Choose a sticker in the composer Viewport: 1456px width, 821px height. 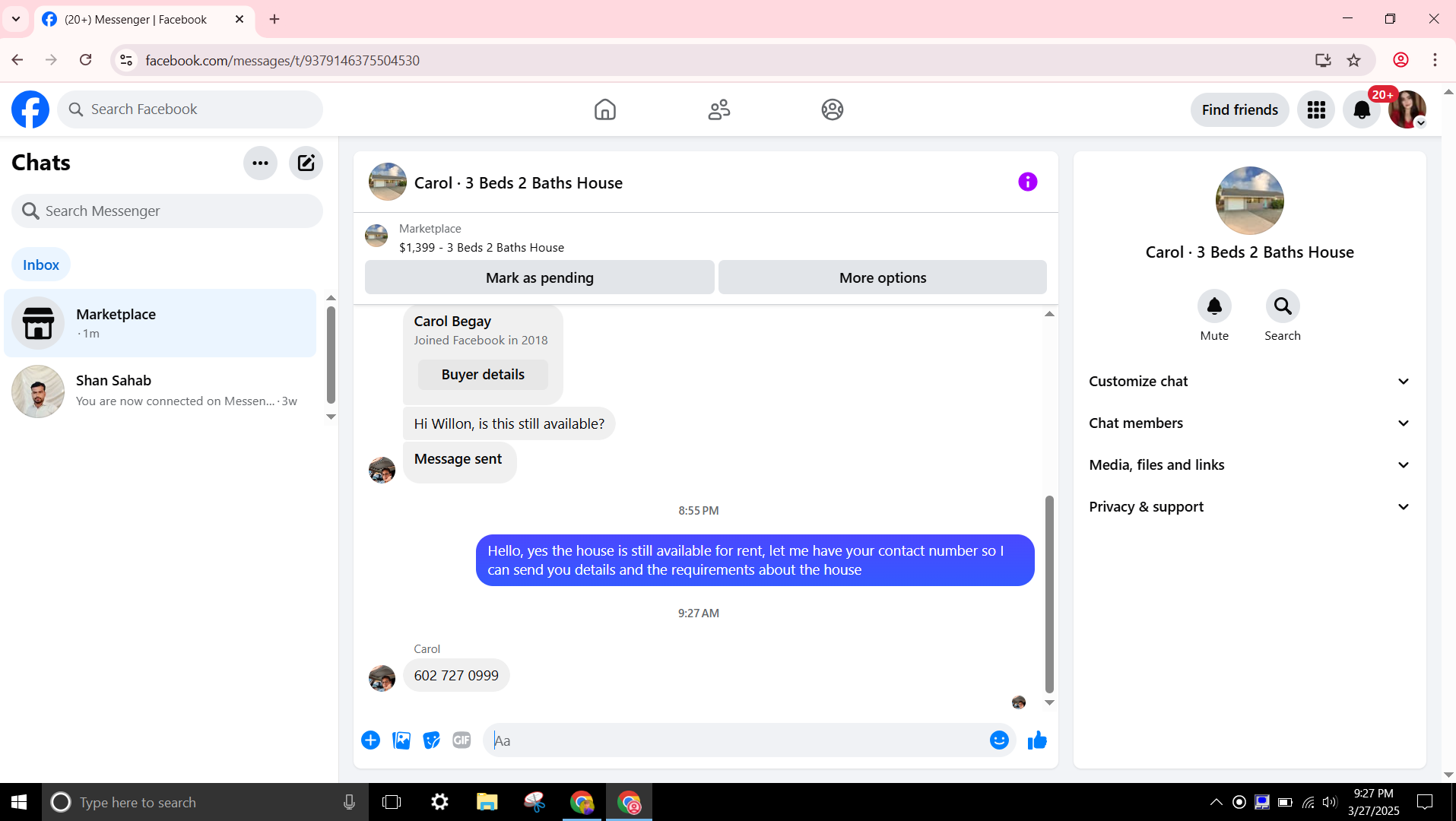click(432, 740)
